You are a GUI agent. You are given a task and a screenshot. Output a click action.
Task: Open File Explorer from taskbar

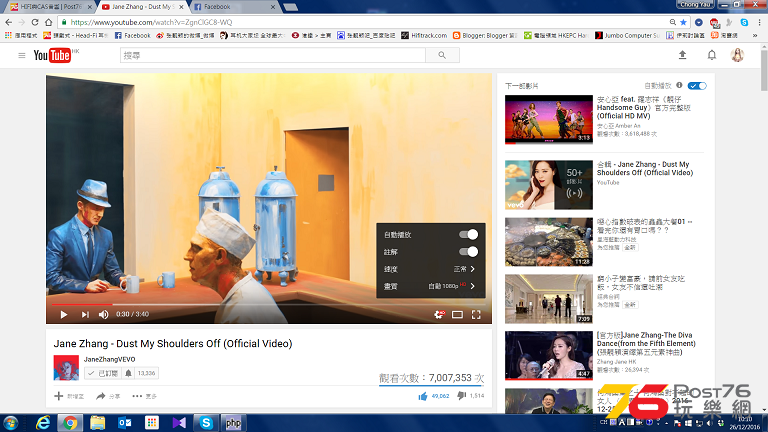[97, 423]
